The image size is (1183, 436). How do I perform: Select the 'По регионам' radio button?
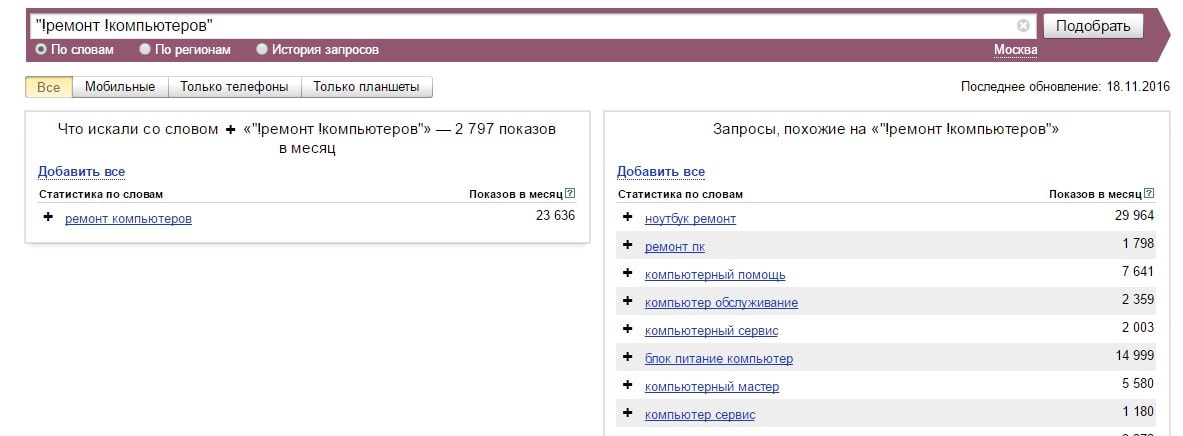coord(145,50)
